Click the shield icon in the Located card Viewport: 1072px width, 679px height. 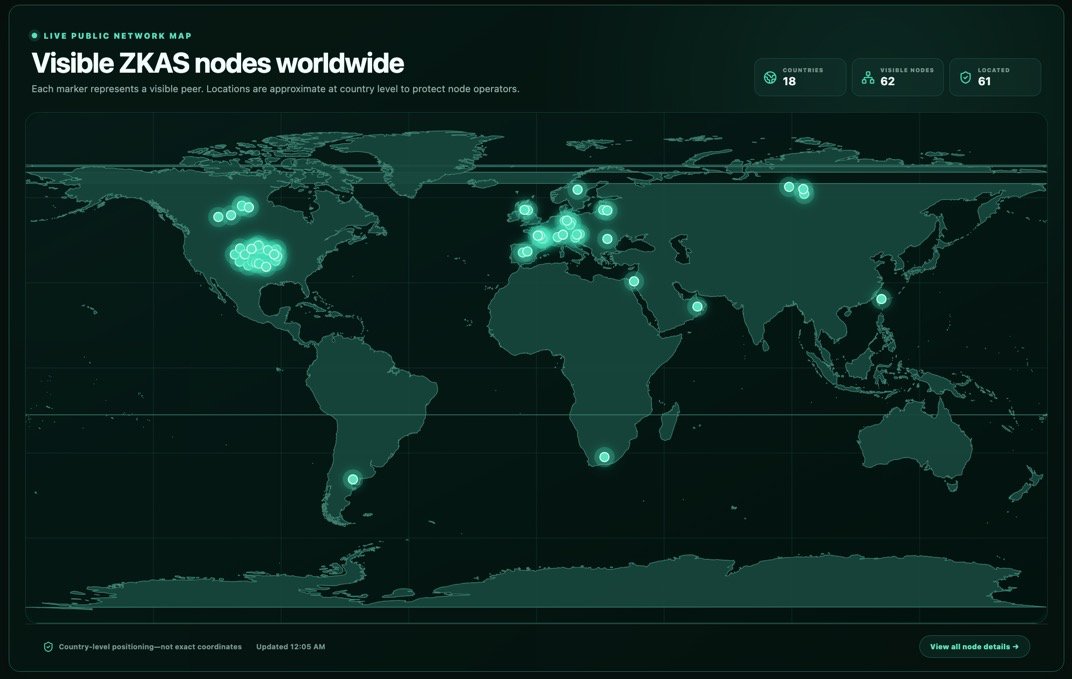click(x=965, y=77)
